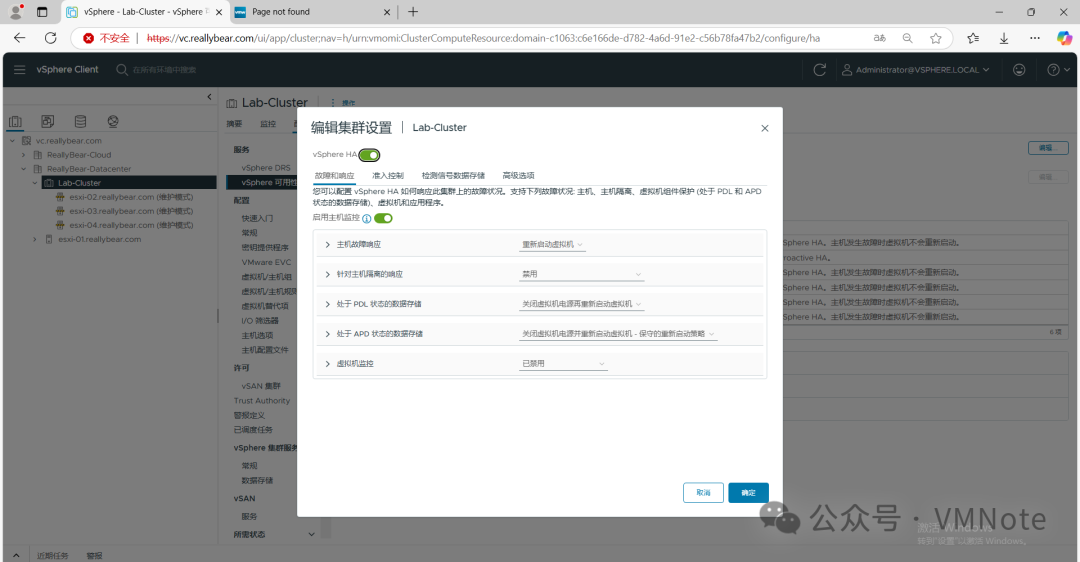
Task: Open the 针对主机隔离的响应 dropdown
Action: click(x=582, y=274)
